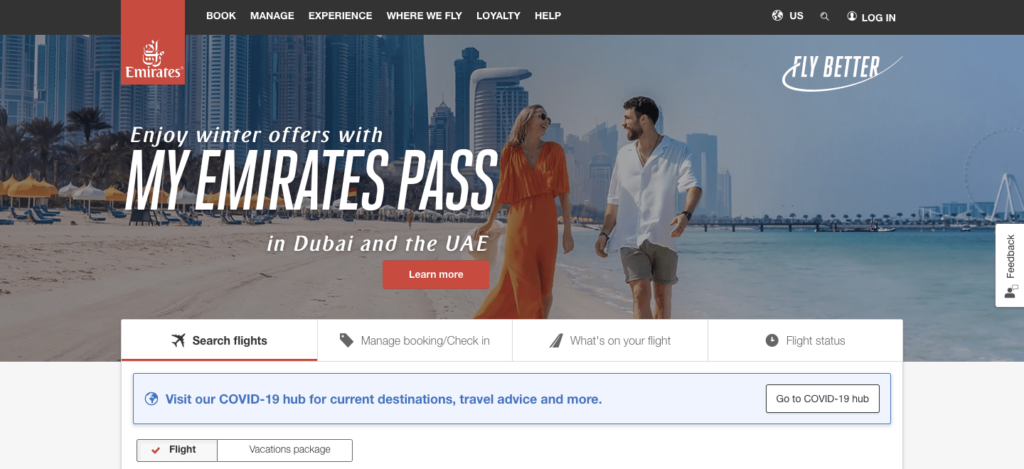Image resolution: width=1024 pixels, height=469 pixels.
Task: Open the Feedback side tab
Action: coord(1009,265)
